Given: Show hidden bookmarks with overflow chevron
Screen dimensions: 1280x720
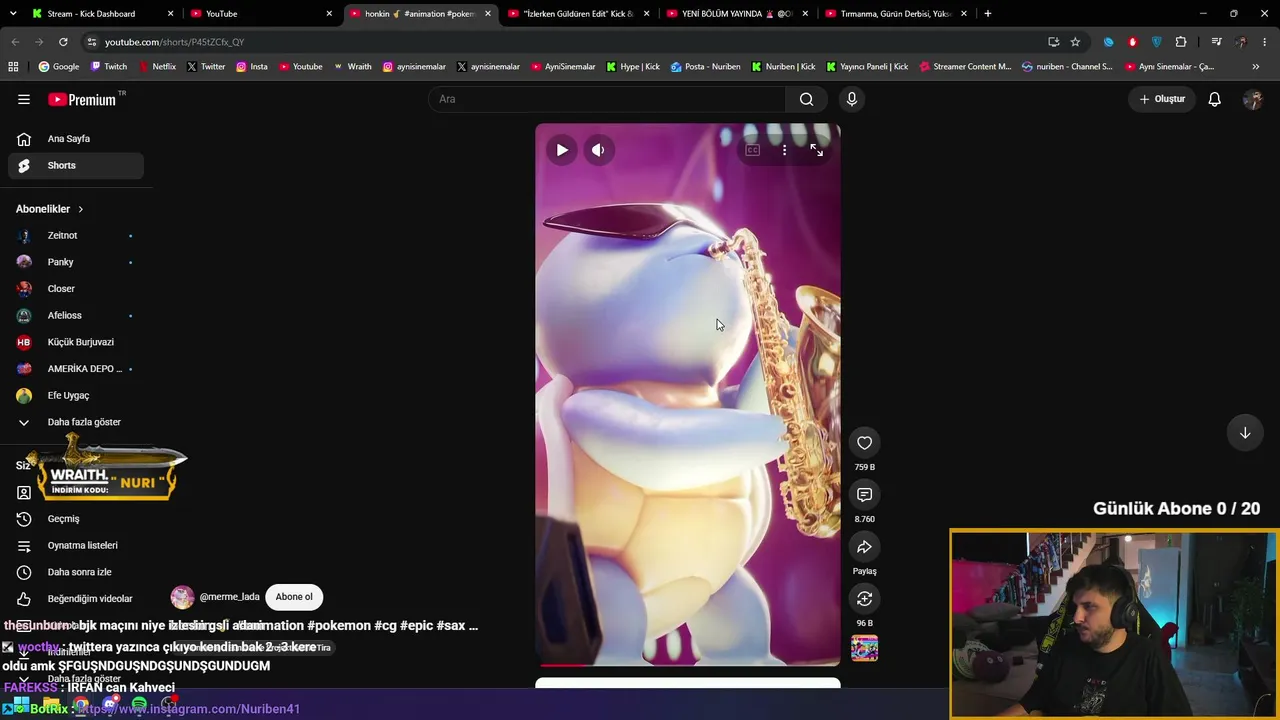Looking at the screenshot, I should pyautogui.click(x=1256, y=67).
